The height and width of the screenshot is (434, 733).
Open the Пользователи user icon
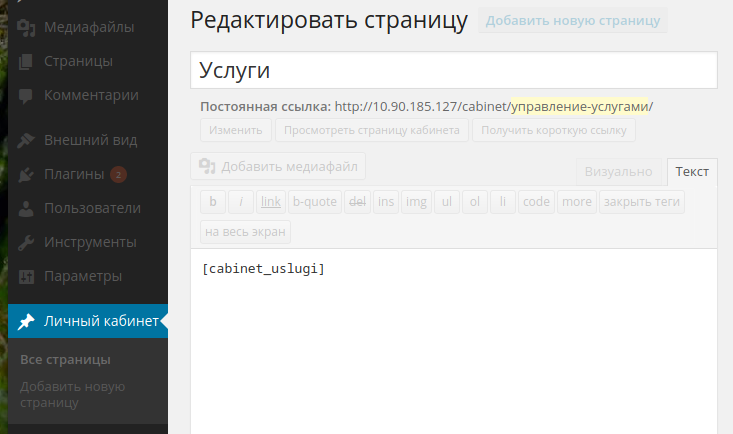point(26,209)
